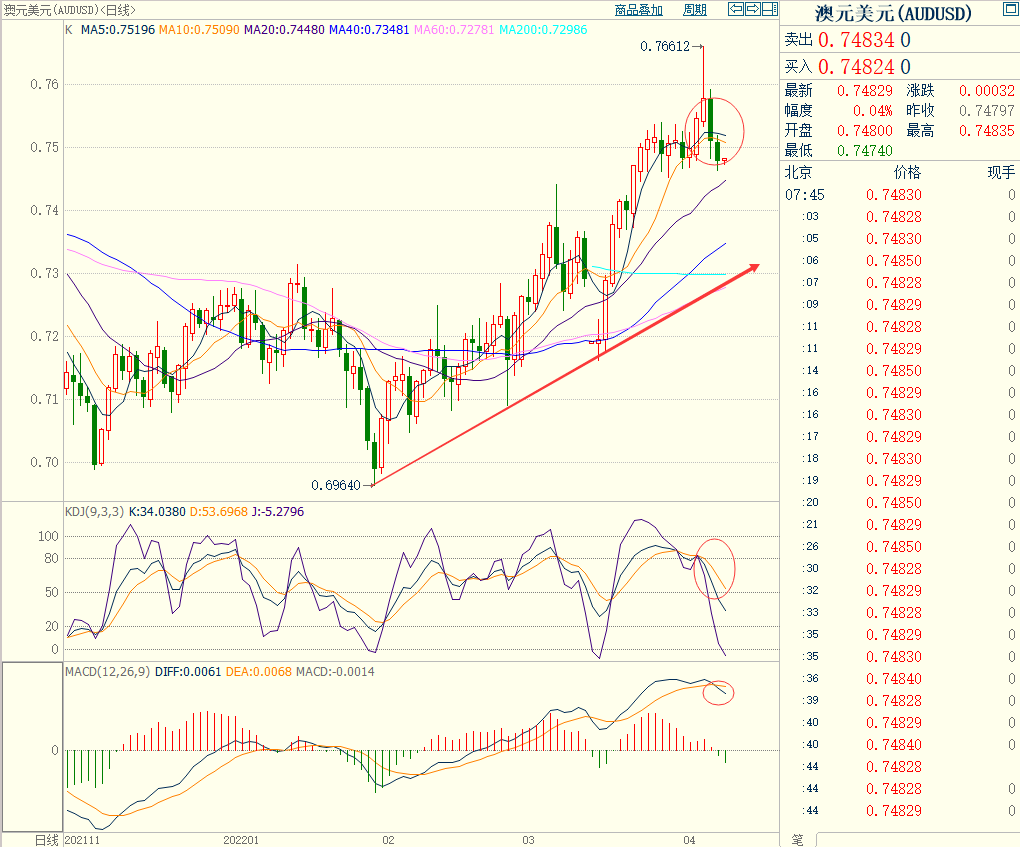
Task: Select MA200:0.72986 indicator label
Action: [x=543, y=30]
